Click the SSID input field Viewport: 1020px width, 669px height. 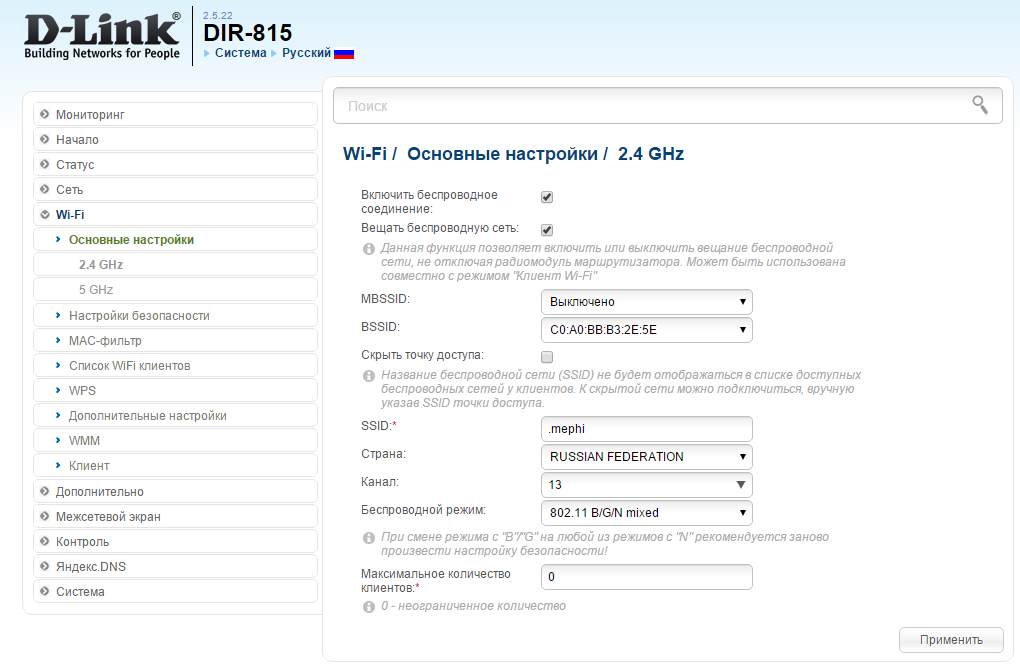(646, 429)
